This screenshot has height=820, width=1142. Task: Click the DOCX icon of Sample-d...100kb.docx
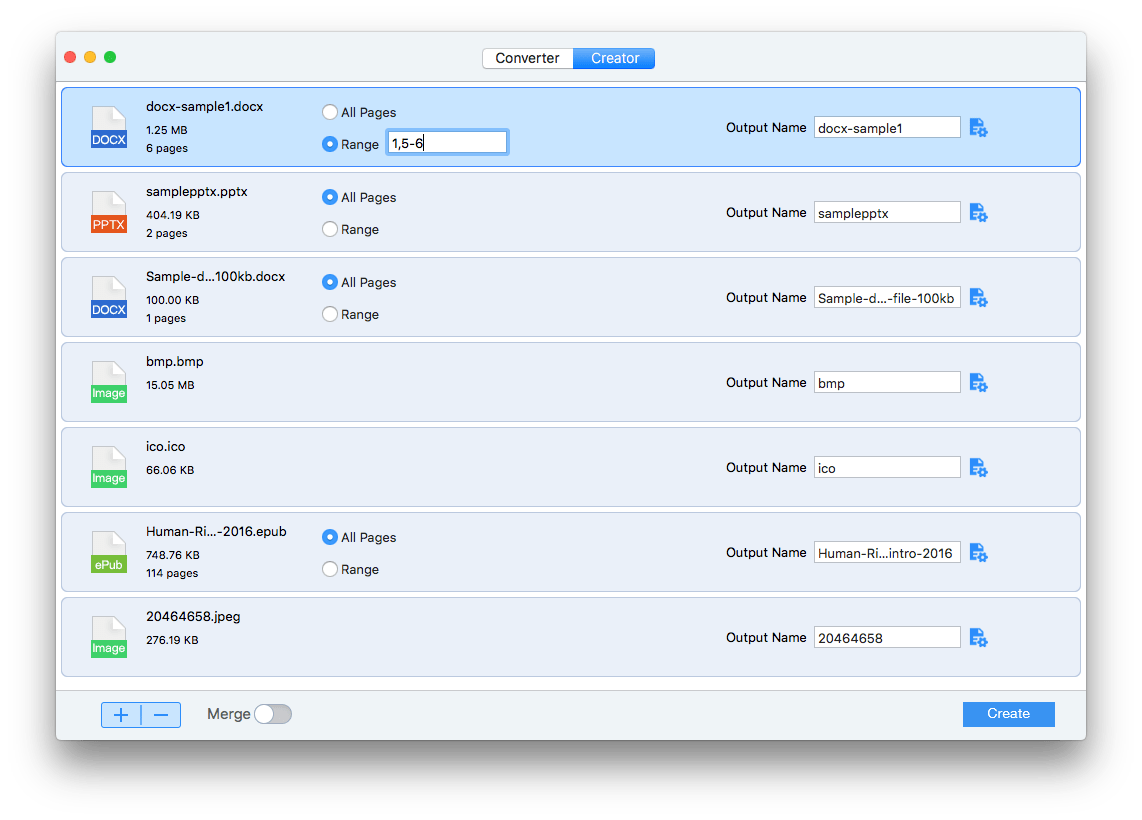109,297
